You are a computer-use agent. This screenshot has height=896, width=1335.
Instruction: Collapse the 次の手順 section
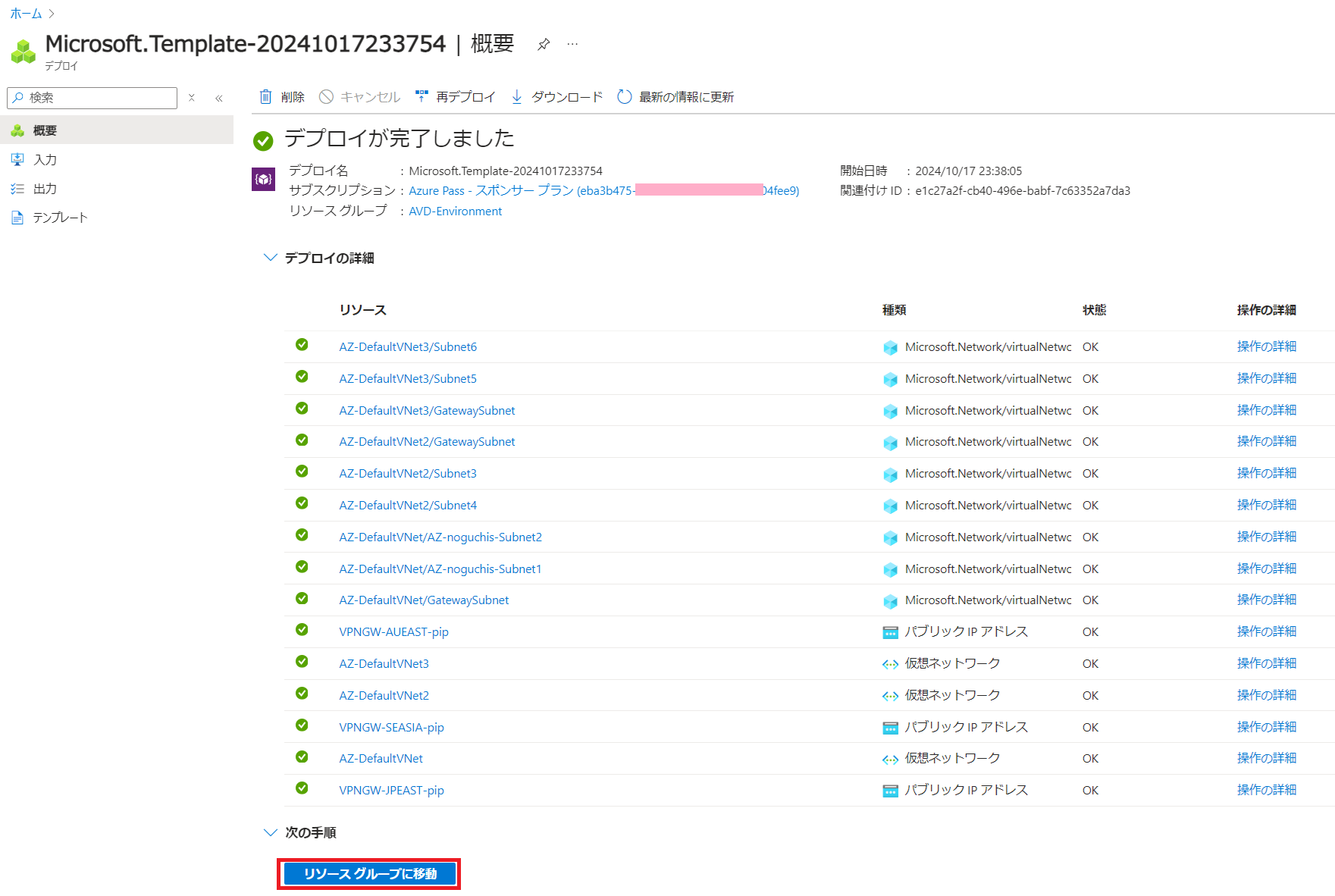coord(270,832)
